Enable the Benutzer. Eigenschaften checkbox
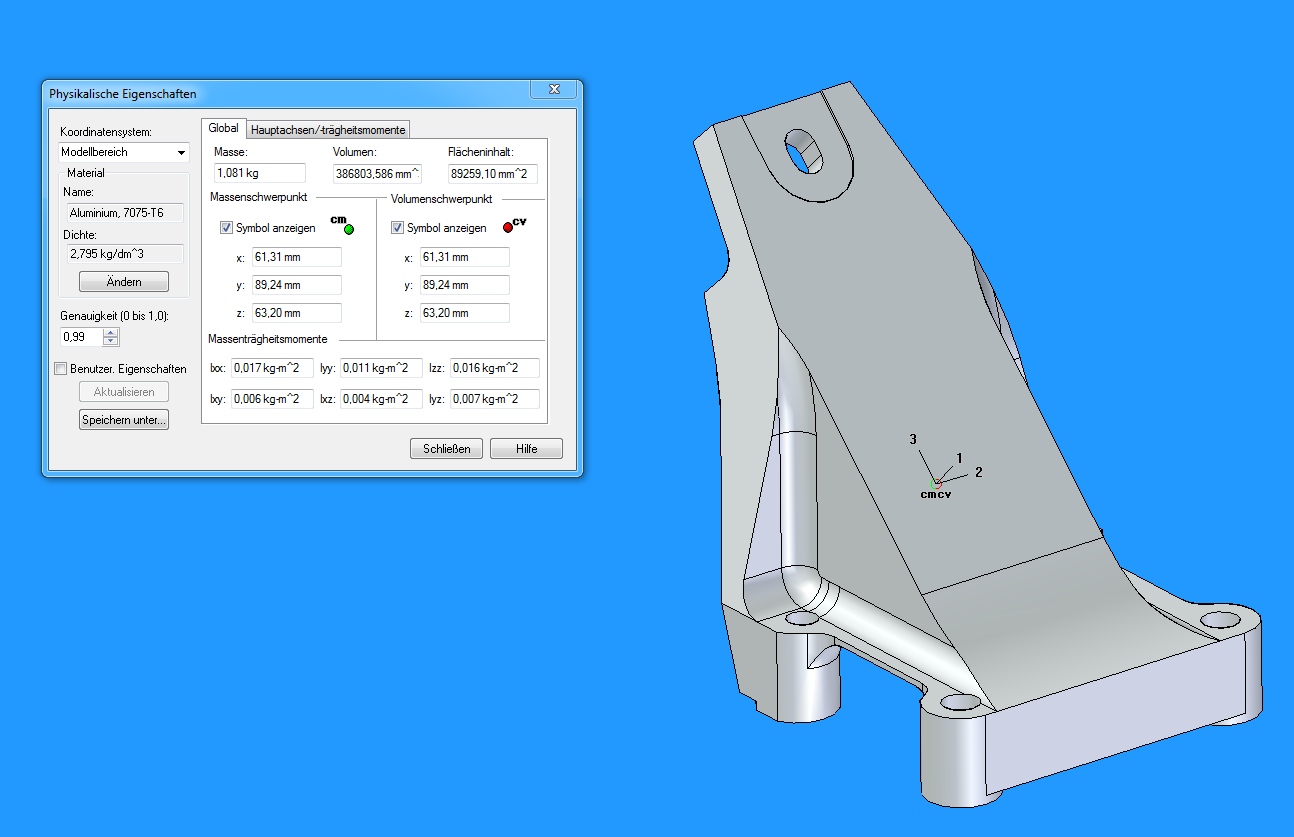Image resolution: width=1294 pixels, height=837 pixels. pyautogui.click(x=62, y=369)
